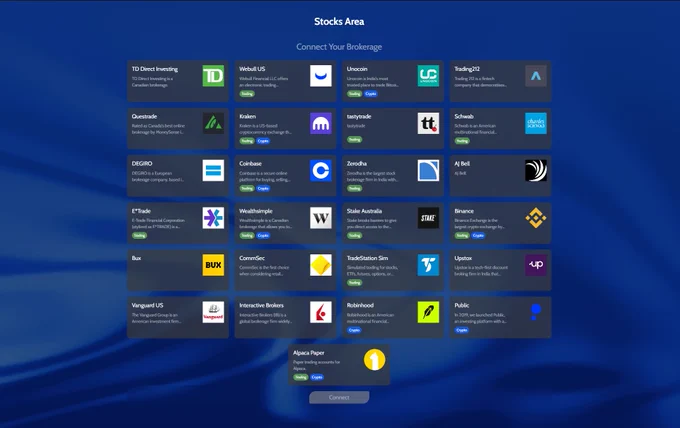Screen dimensions: 680x428
Task: Select the Schwab card title
Action: coord(464,116)
